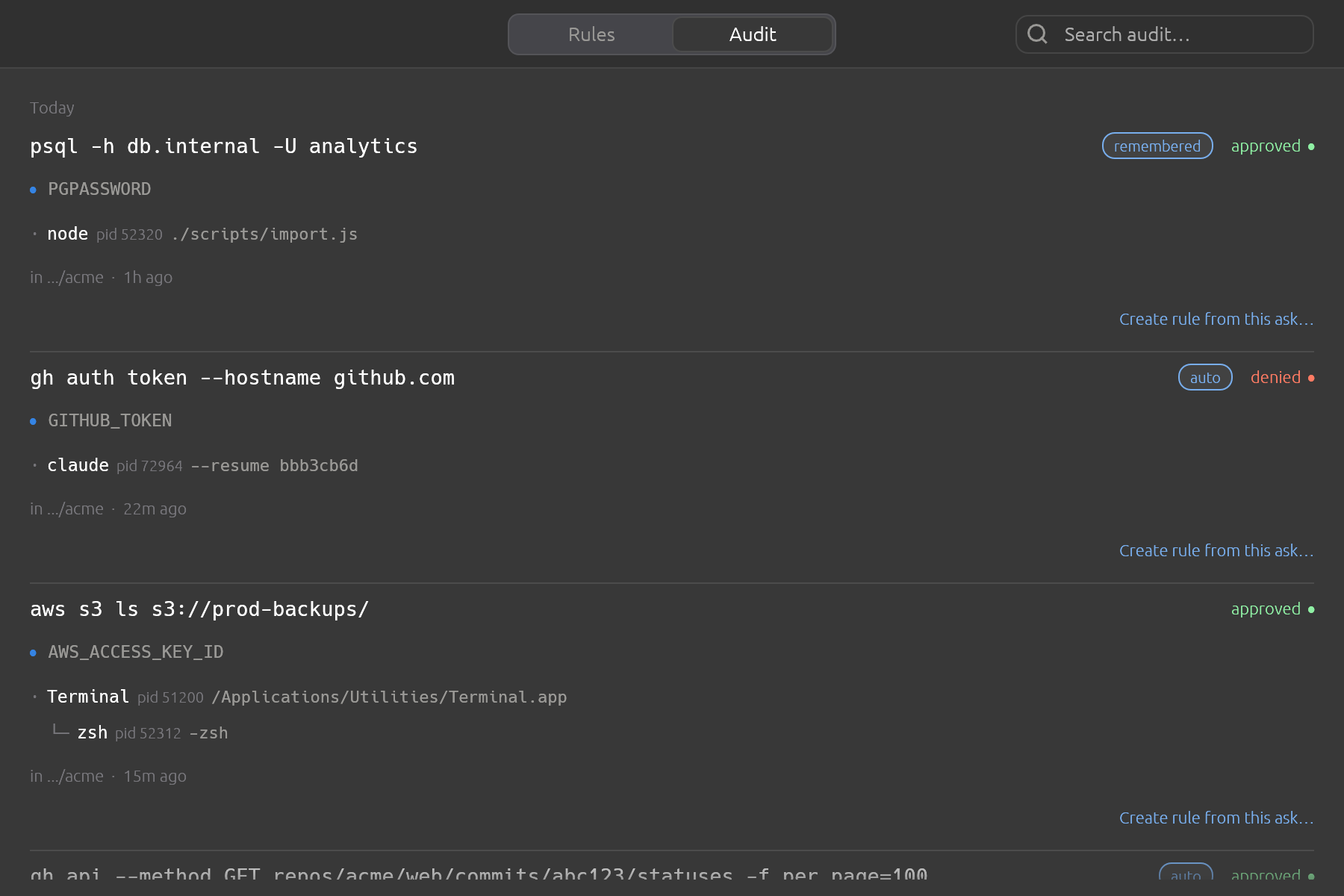Click the remembered badge on the psql entry
The height and width of the screenshot is (896, 1344).
pos(1157,146)
